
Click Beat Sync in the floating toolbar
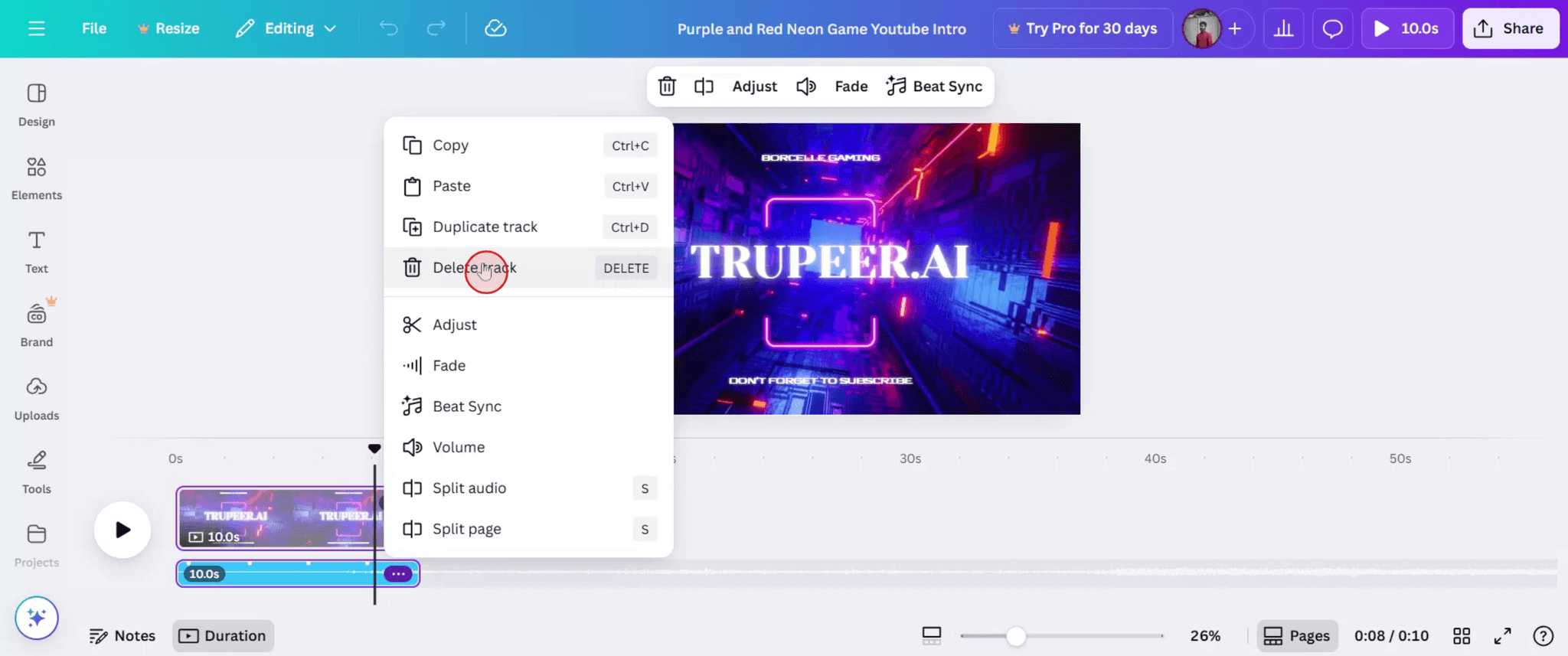tap(934, 86)
